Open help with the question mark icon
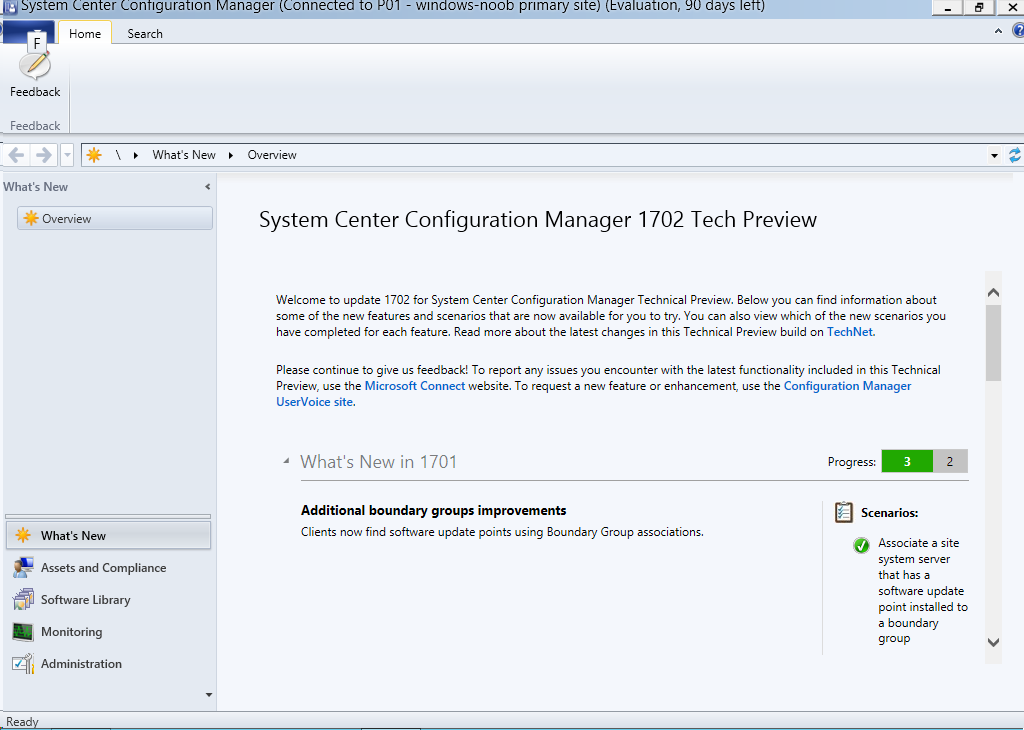This screenshot has width=1024, height=730. click(x=1018, y=31)
